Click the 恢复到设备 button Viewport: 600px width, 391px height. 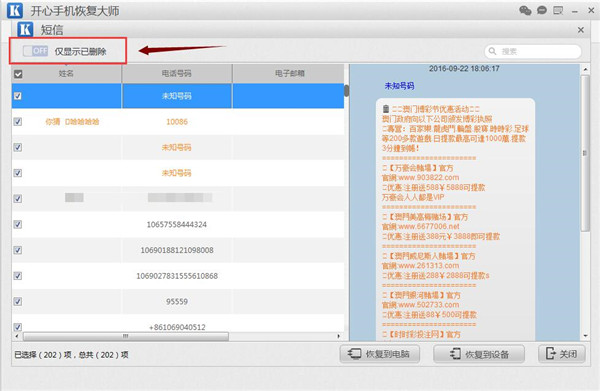(x=479, y=354)
